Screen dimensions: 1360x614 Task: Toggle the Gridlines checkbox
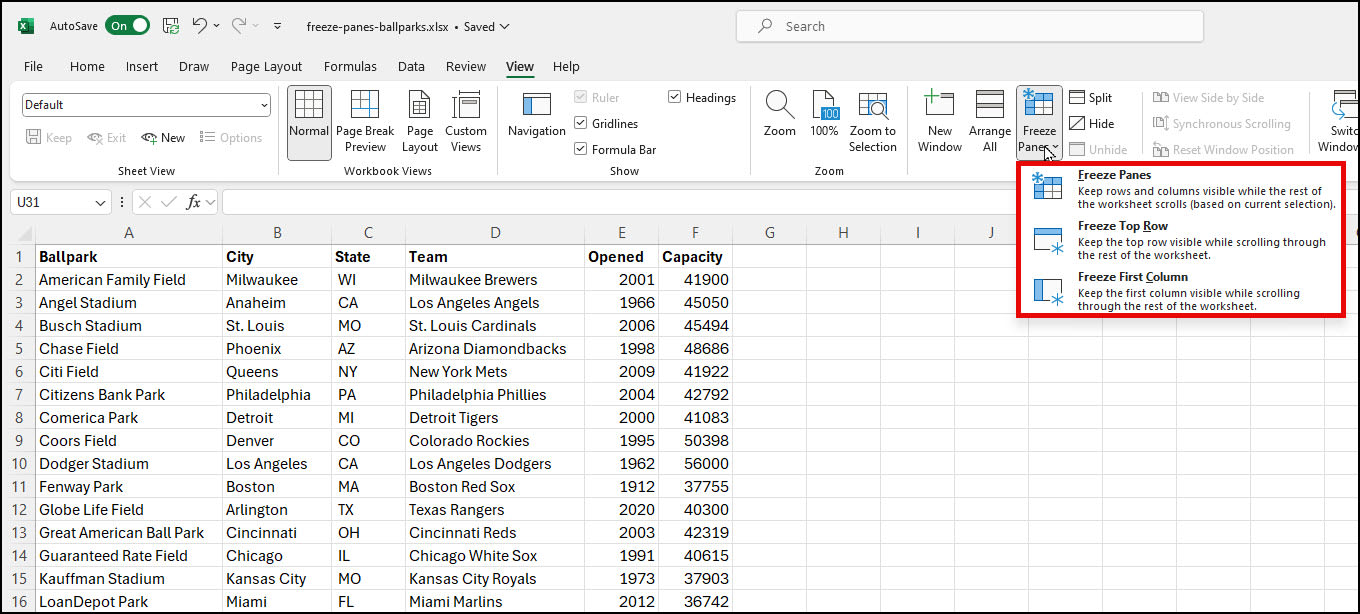click(x=580, y=123)
